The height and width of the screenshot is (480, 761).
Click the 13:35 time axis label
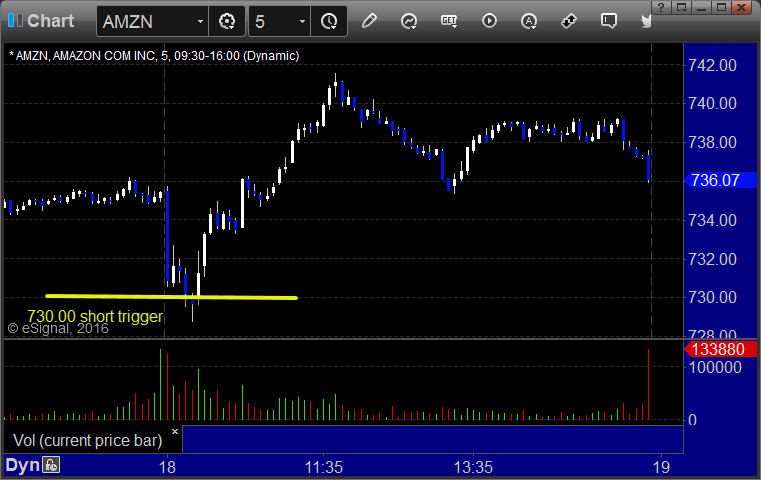473,467
